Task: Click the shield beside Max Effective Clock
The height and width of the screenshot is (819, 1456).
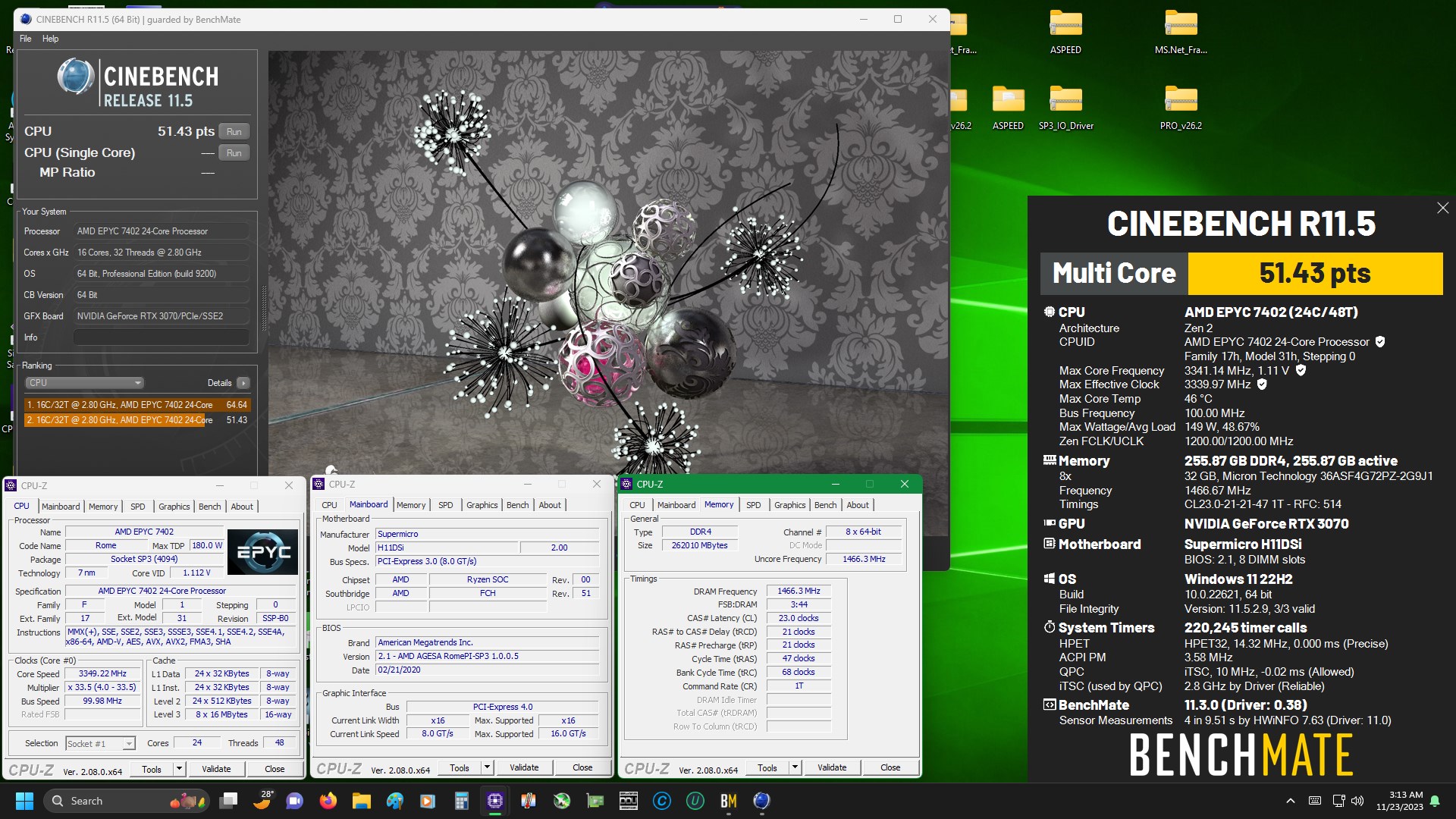Action: pos(1262,384)
